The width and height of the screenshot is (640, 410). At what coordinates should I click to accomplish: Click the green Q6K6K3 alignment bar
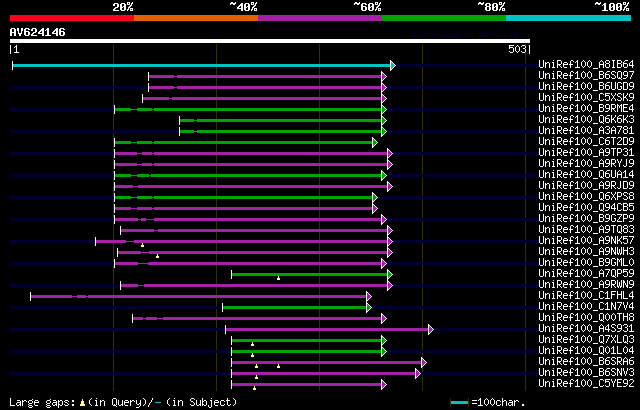coord(280,120)
